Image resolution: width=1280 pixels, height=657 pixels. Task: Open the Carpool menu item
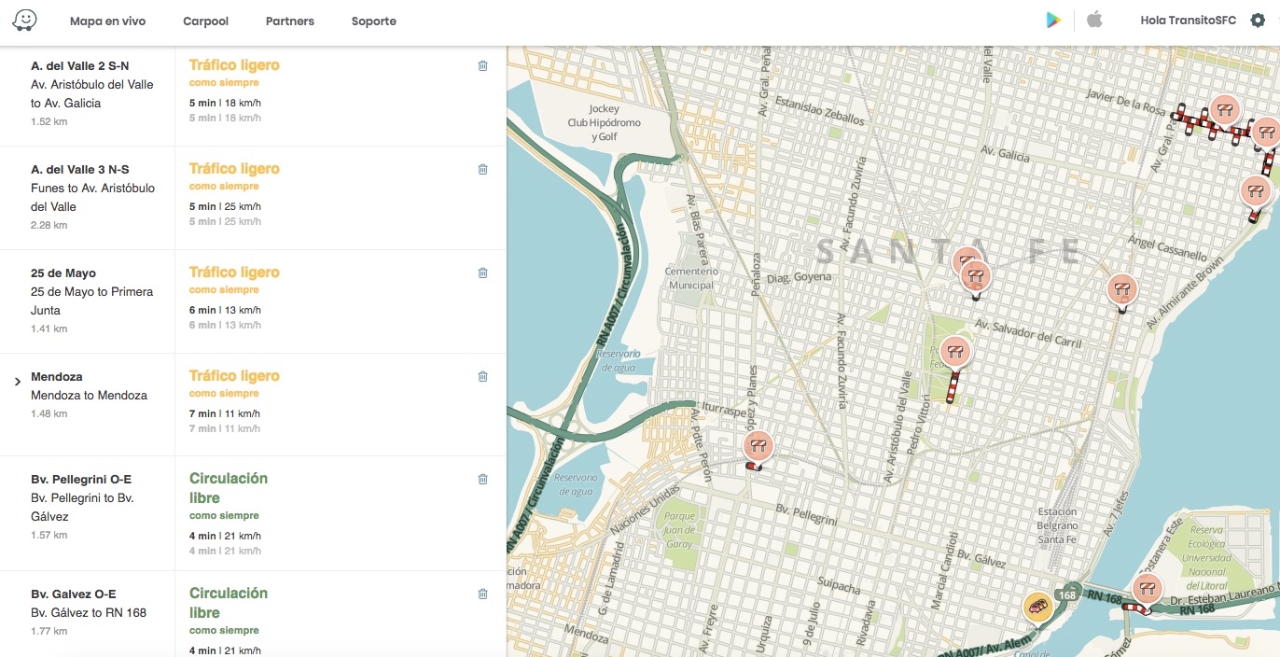[x=205, y=21]
